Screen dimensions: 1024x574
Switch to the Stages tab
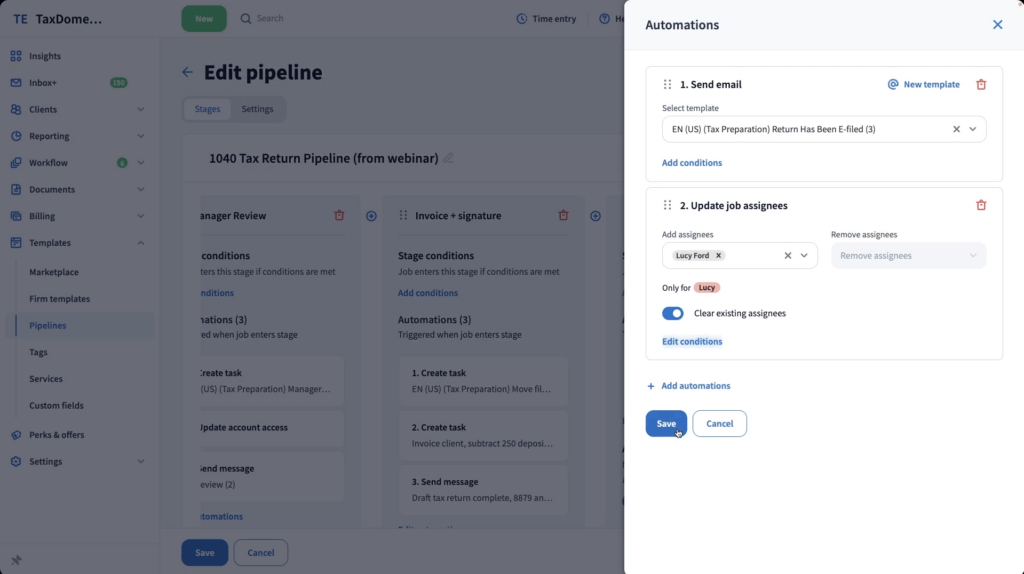pos(207,109)
